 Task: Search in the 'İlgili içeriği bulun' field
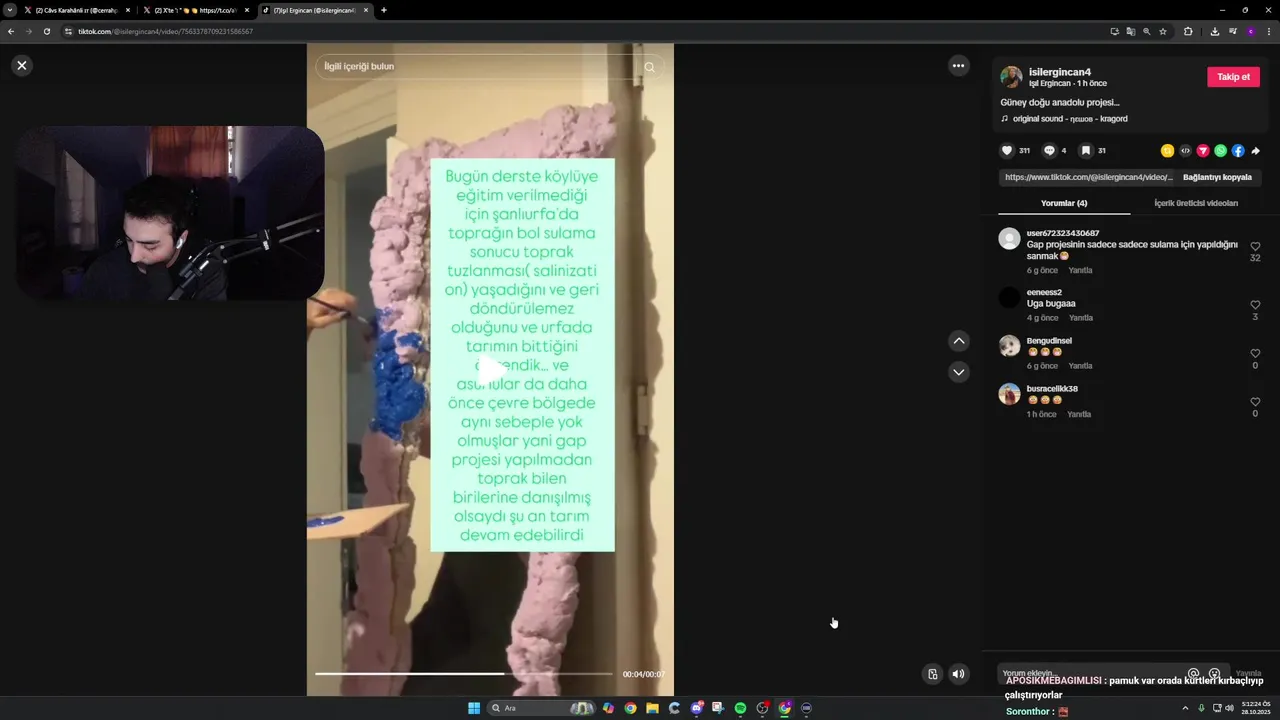[x=475, y=66]
